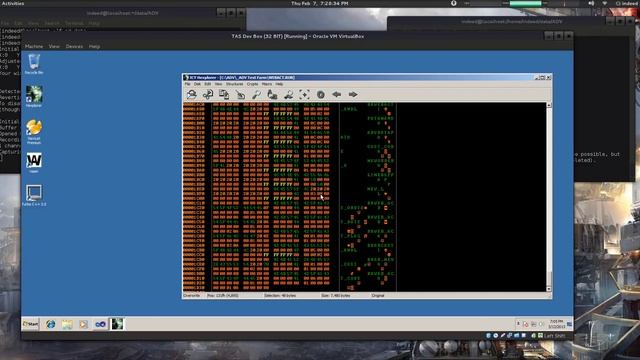
Task: Click the blue infinity icon on the taskbar
Action: (100, 324)
